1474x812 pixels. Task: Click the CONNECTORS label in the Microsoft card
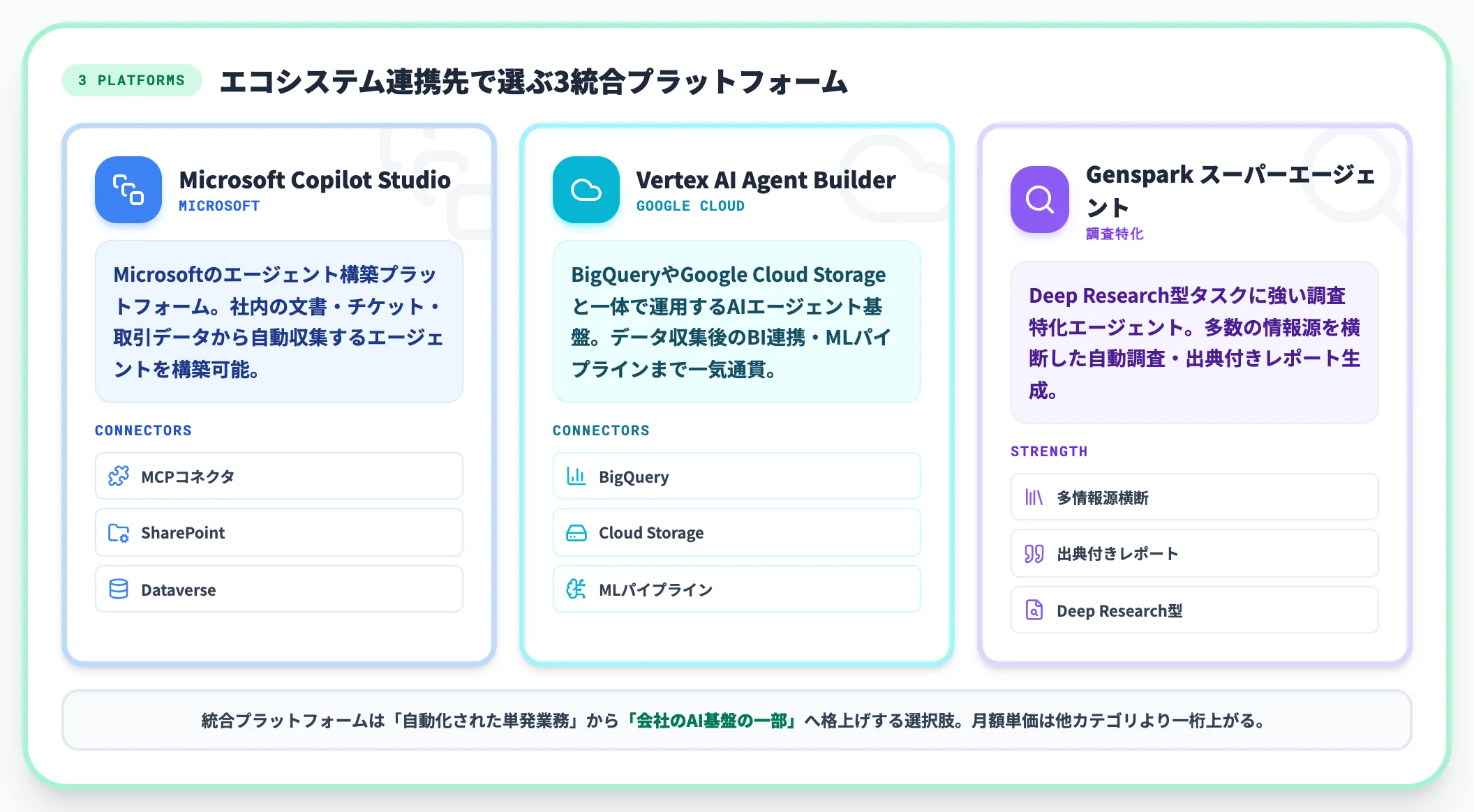pos(143,430)
